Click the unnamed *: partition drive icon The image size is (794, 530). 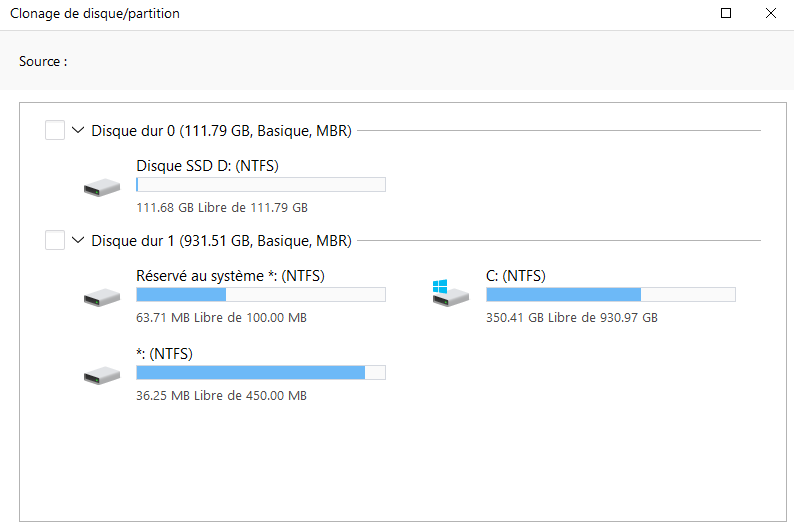(x=102, y=375)
